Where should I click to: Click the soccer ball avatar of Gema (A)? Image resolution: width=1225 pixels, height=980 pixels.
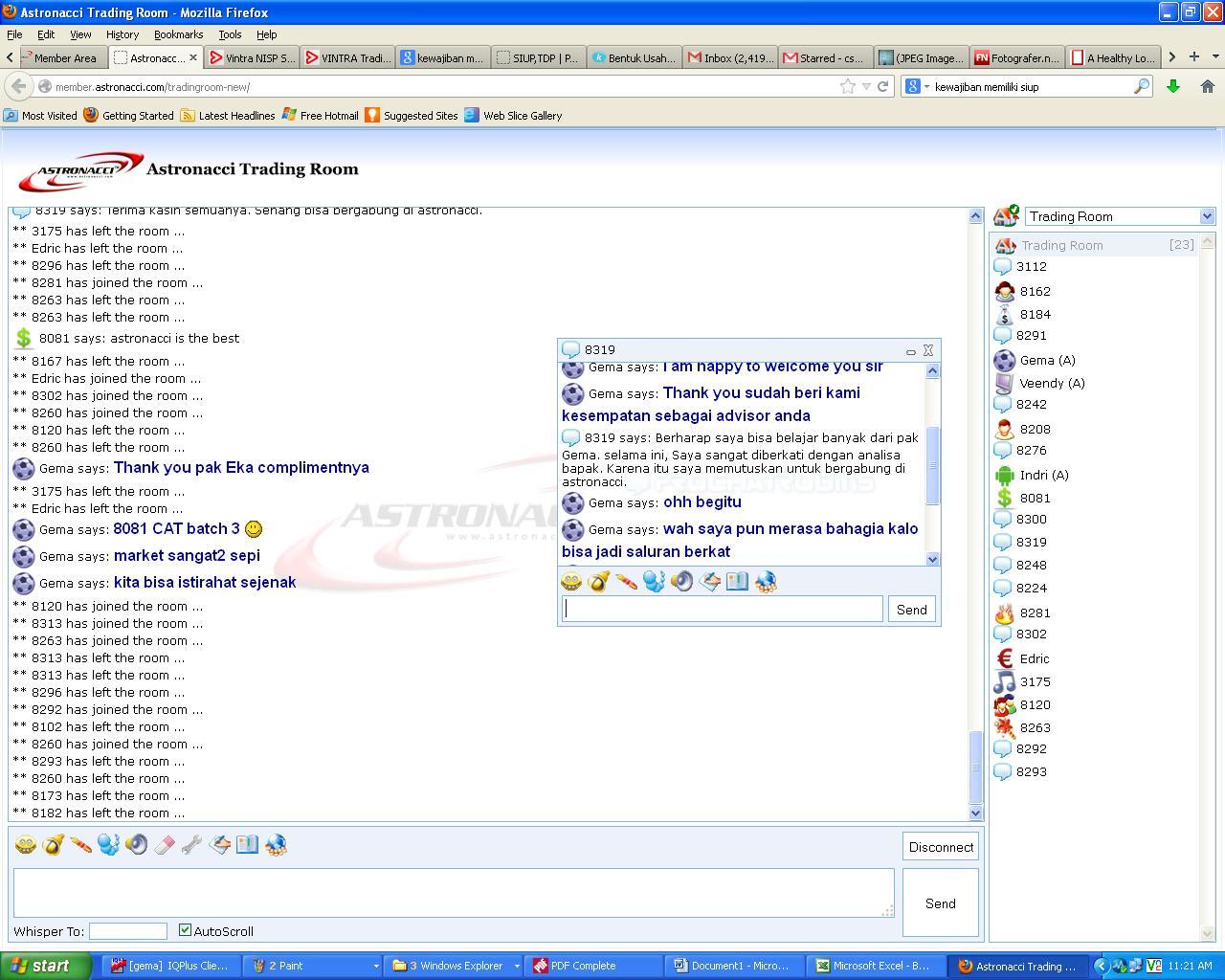pyautogui.click(x=1005, y=360)
